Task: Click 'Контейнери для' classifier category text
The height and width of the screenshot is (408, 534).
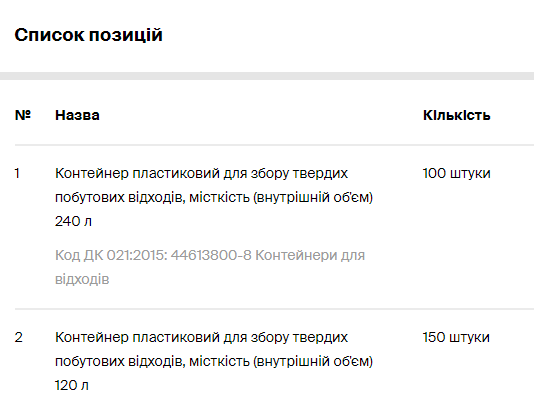Action: click(x=310, y=255)
